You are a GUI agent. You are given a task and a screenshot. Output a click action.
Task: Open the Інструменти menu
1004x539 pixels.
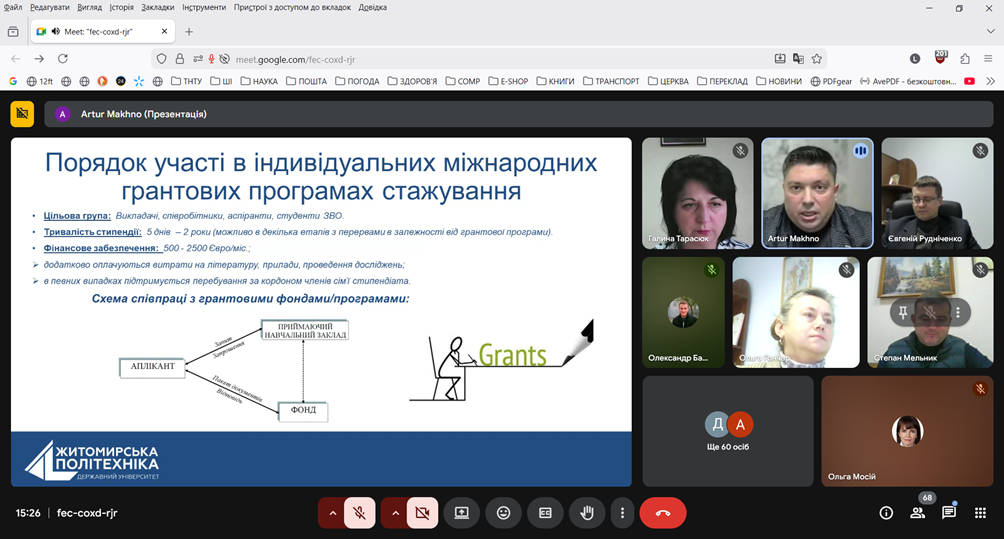[x=203, y=7]
